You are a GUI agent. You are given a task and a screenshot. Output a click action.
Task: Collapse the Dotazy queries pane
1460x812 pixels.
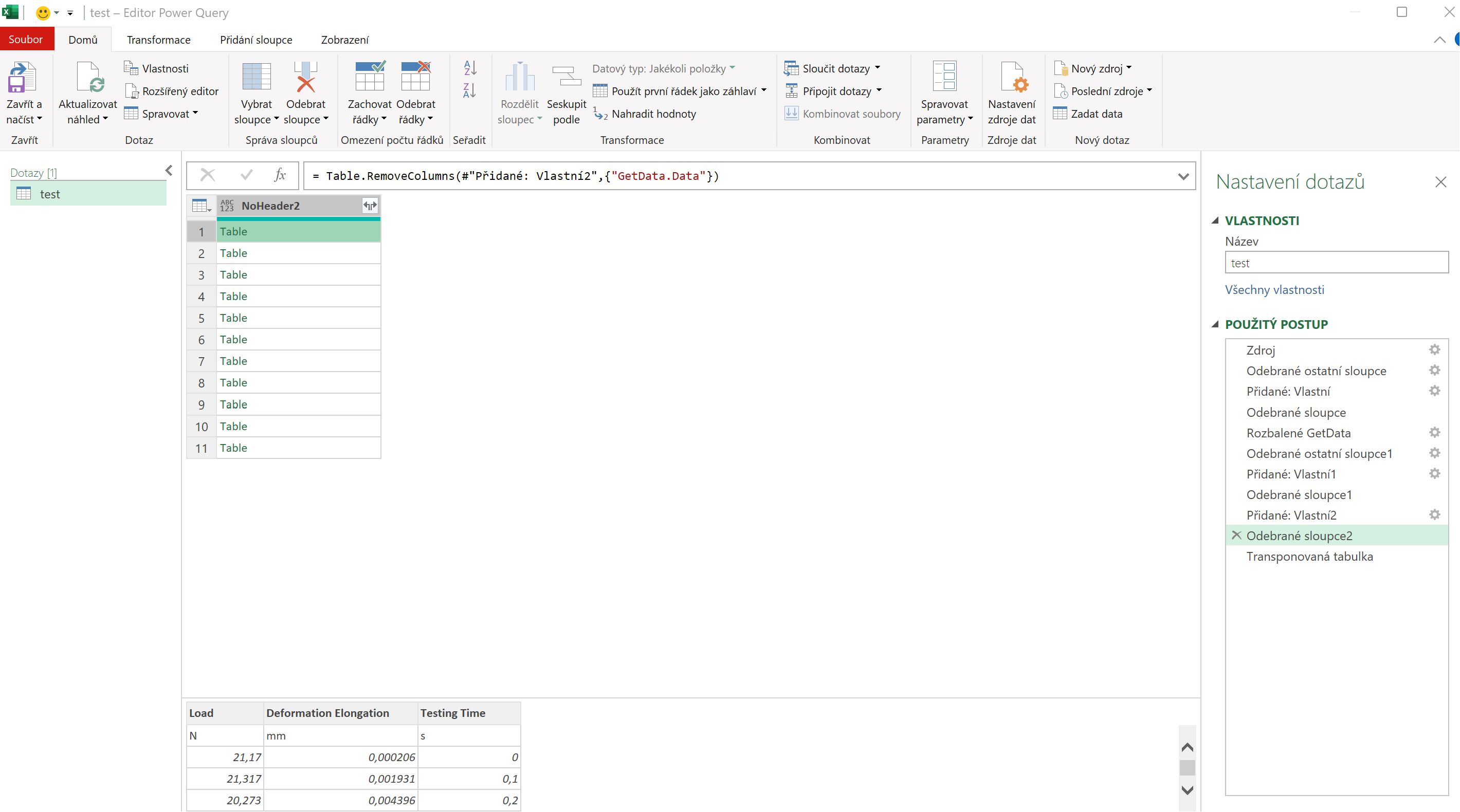pos(169,171)
